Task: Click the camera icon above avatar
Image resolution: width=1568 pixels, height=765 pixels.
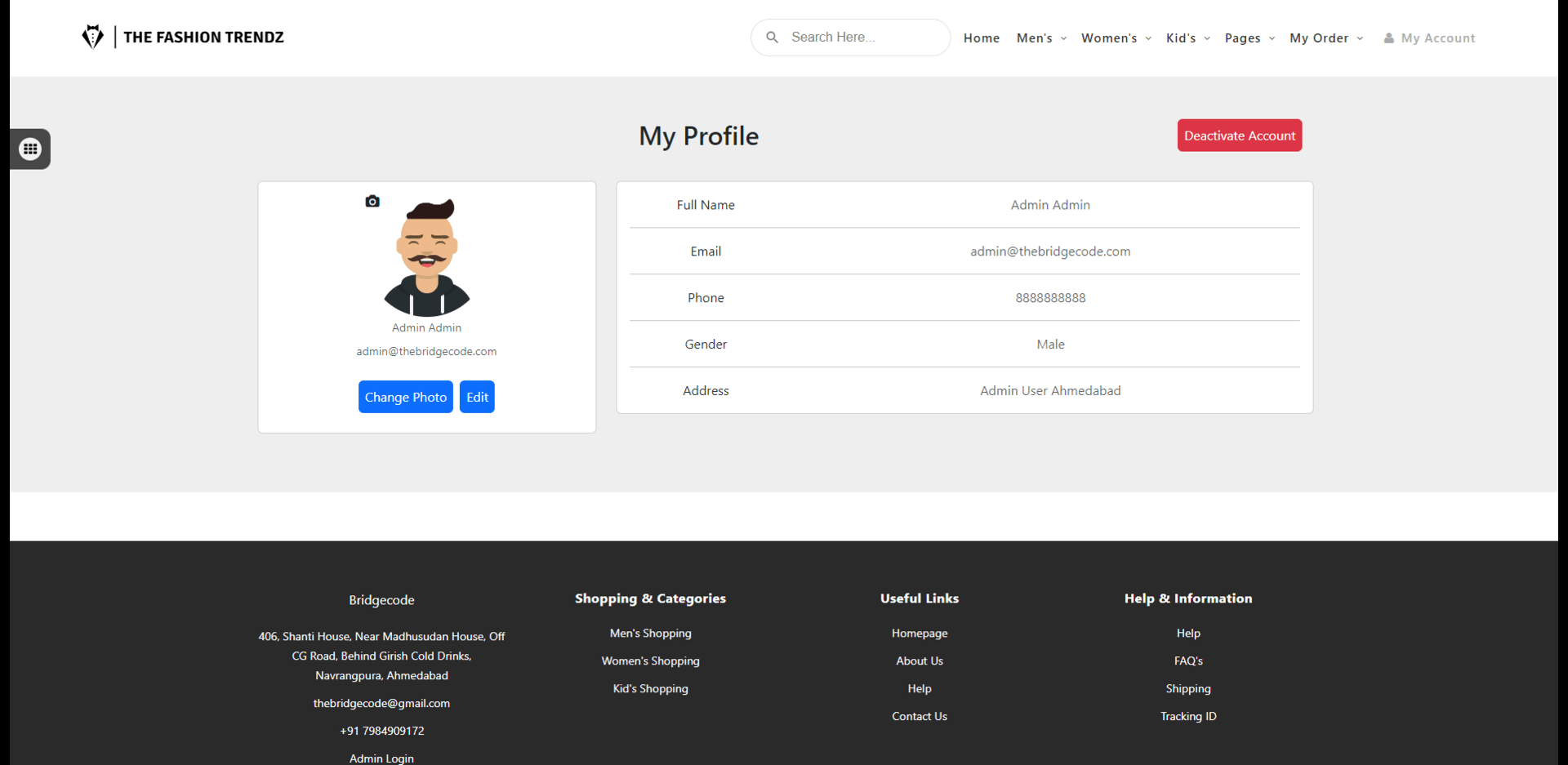Action: [372, 201]
